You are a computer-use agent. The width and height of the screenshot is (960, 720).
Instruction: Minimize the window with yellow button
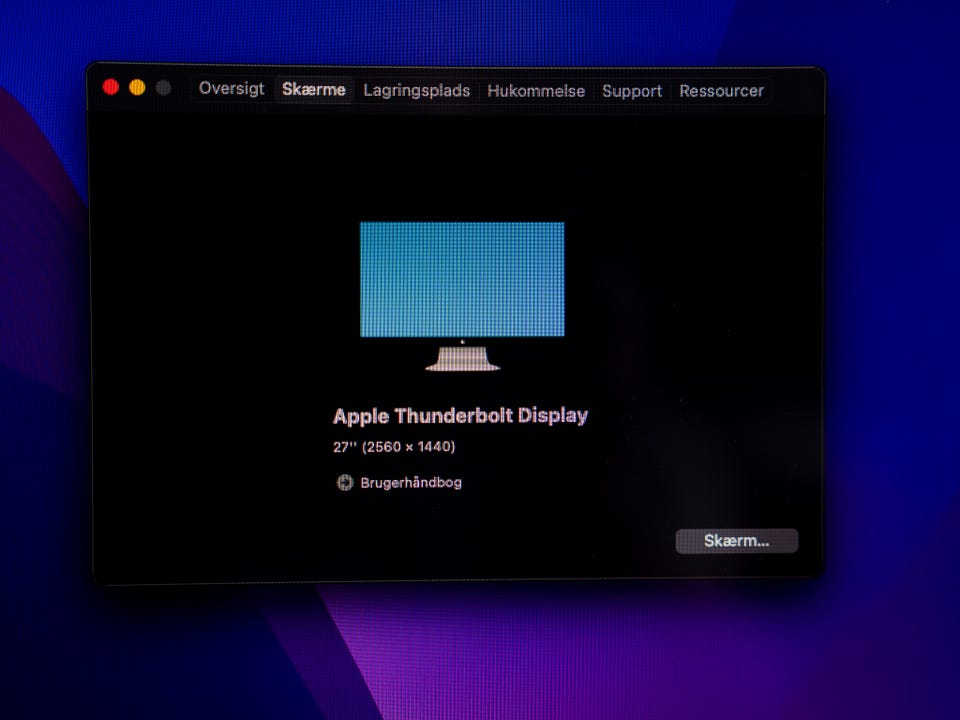click(137, 88)
